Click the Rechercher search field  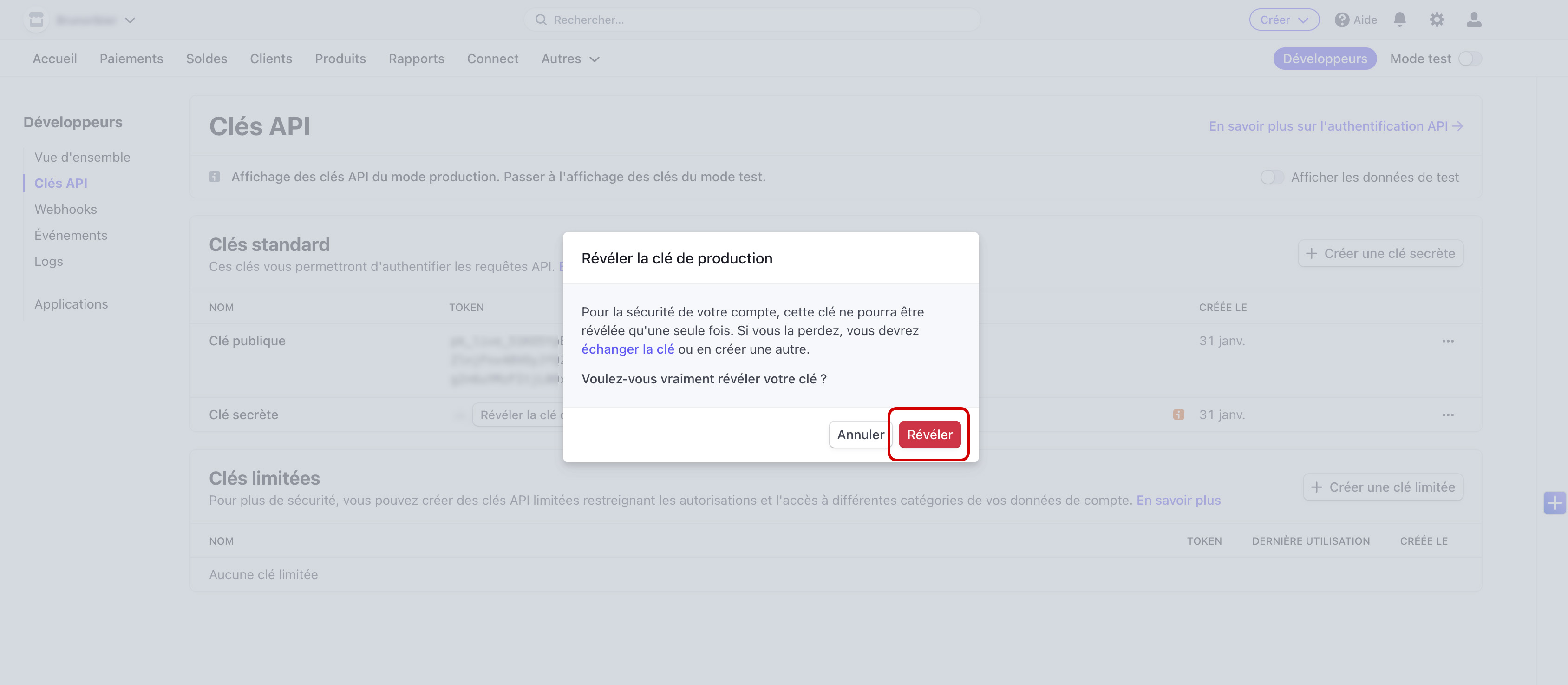752,20
